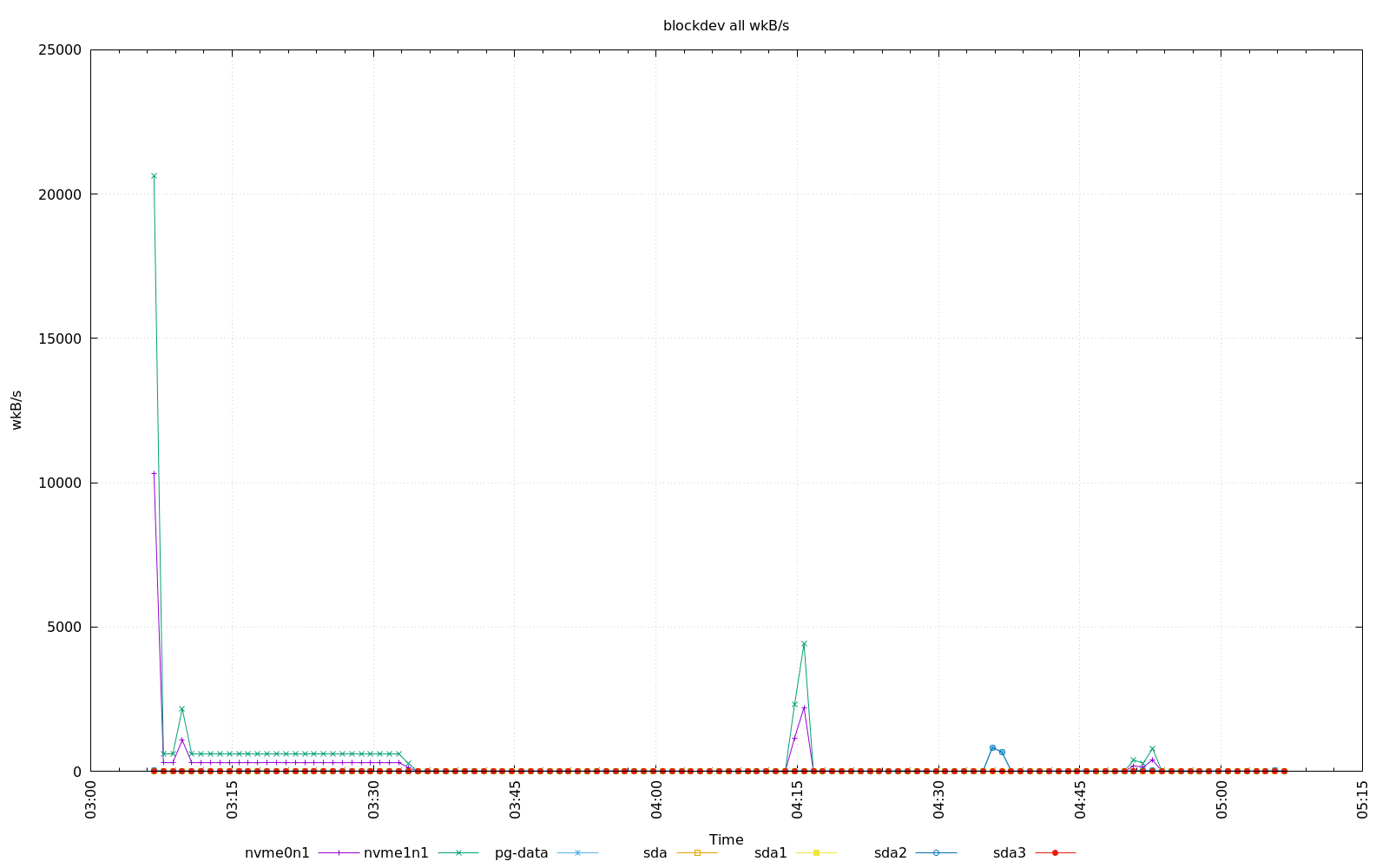The width and height of the screenshot is (1389, 868).
Task: Click the pg-data light blue legend marker
Action: (577, 853)
